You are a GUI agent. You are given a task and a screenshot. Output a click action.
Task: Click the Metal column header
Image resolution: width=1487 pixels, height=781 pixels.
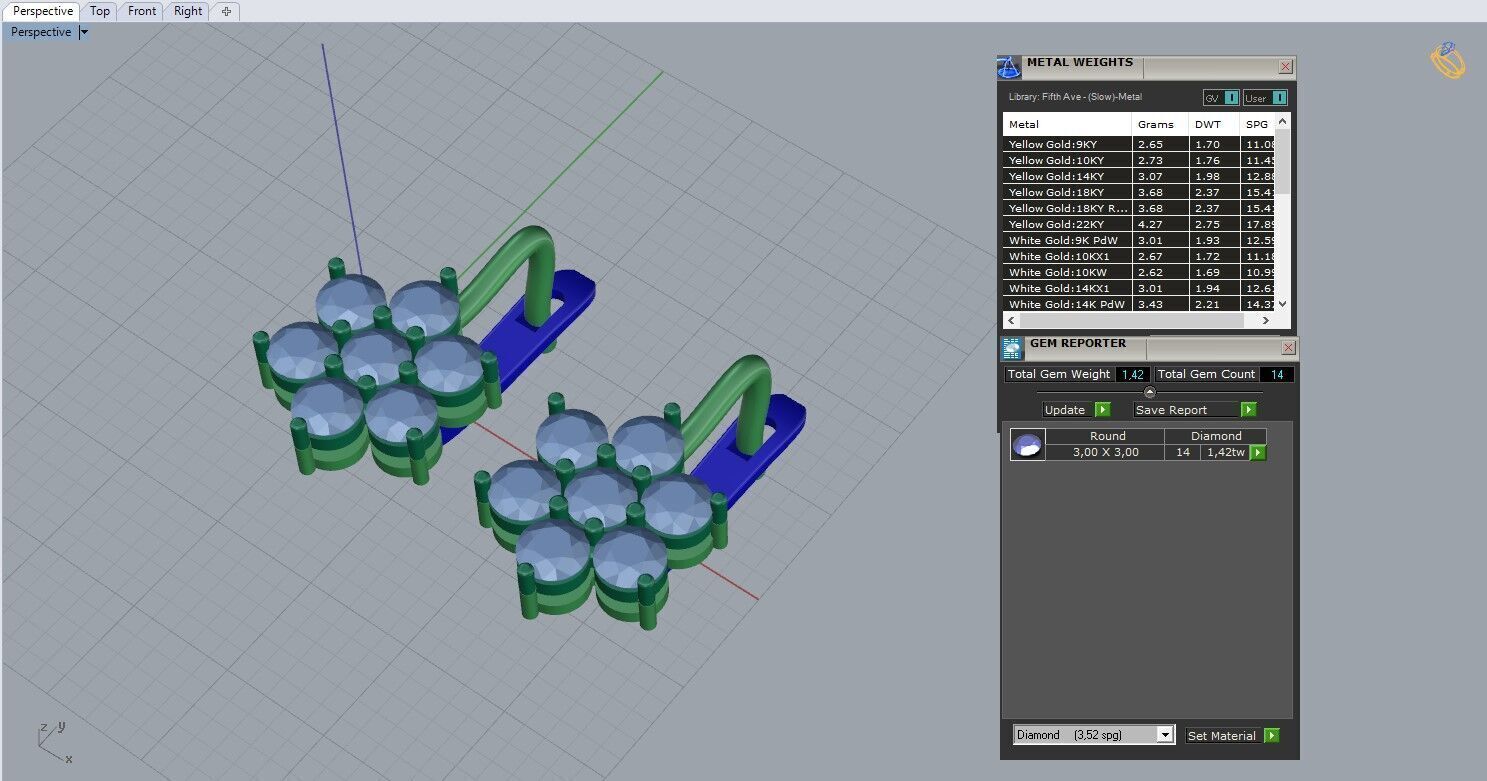coord(1067,124)
